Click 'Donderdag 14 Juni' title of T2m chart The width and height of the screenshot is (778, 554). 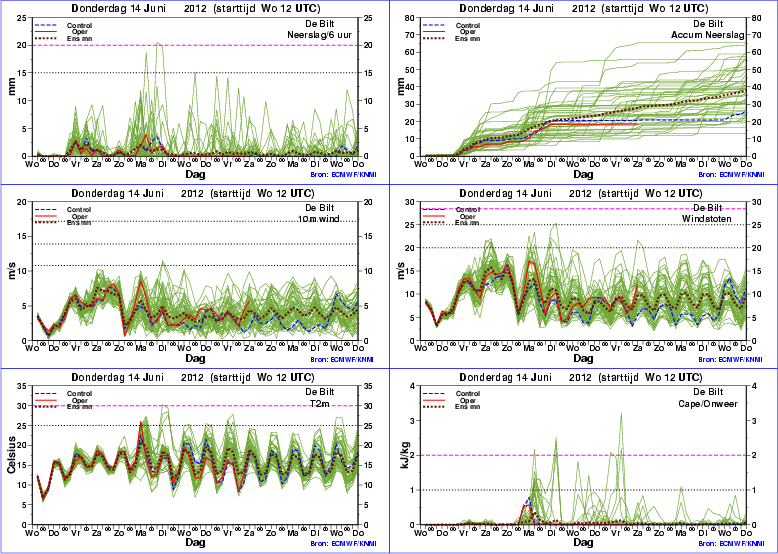[x=119, y=377]
